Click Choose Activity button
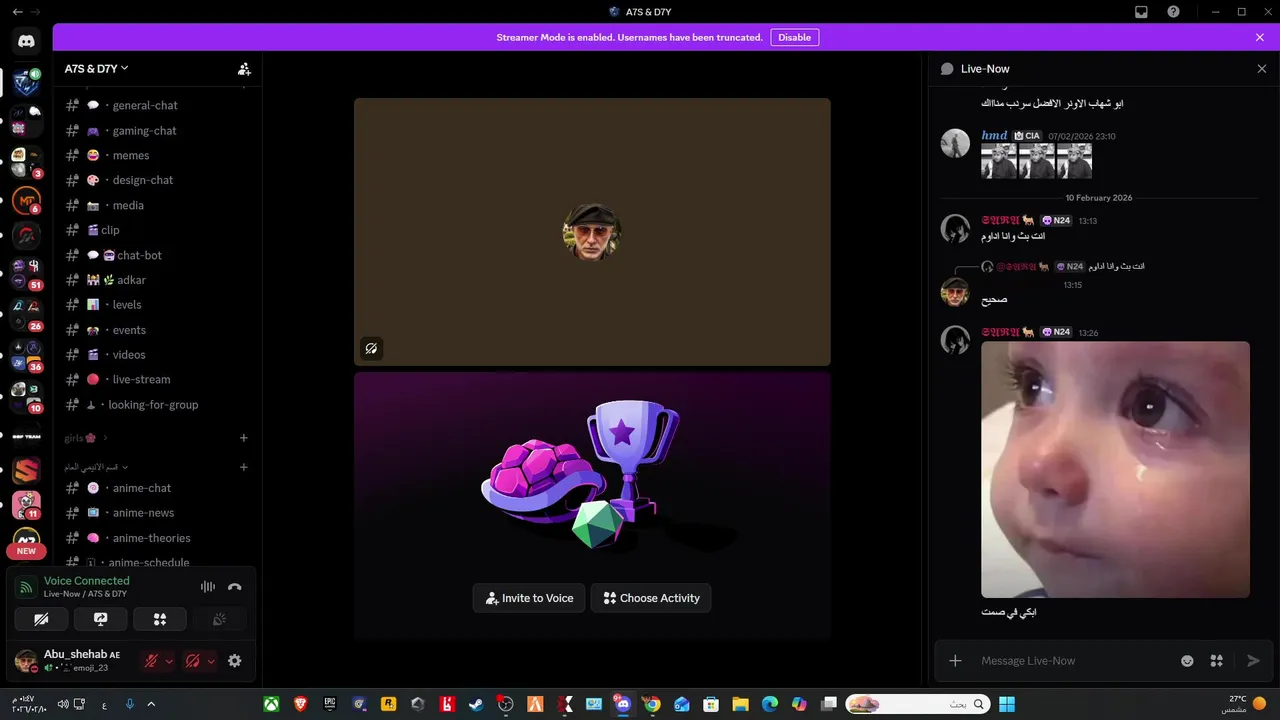Screen dimensions: 1280x720 (651, 598)
